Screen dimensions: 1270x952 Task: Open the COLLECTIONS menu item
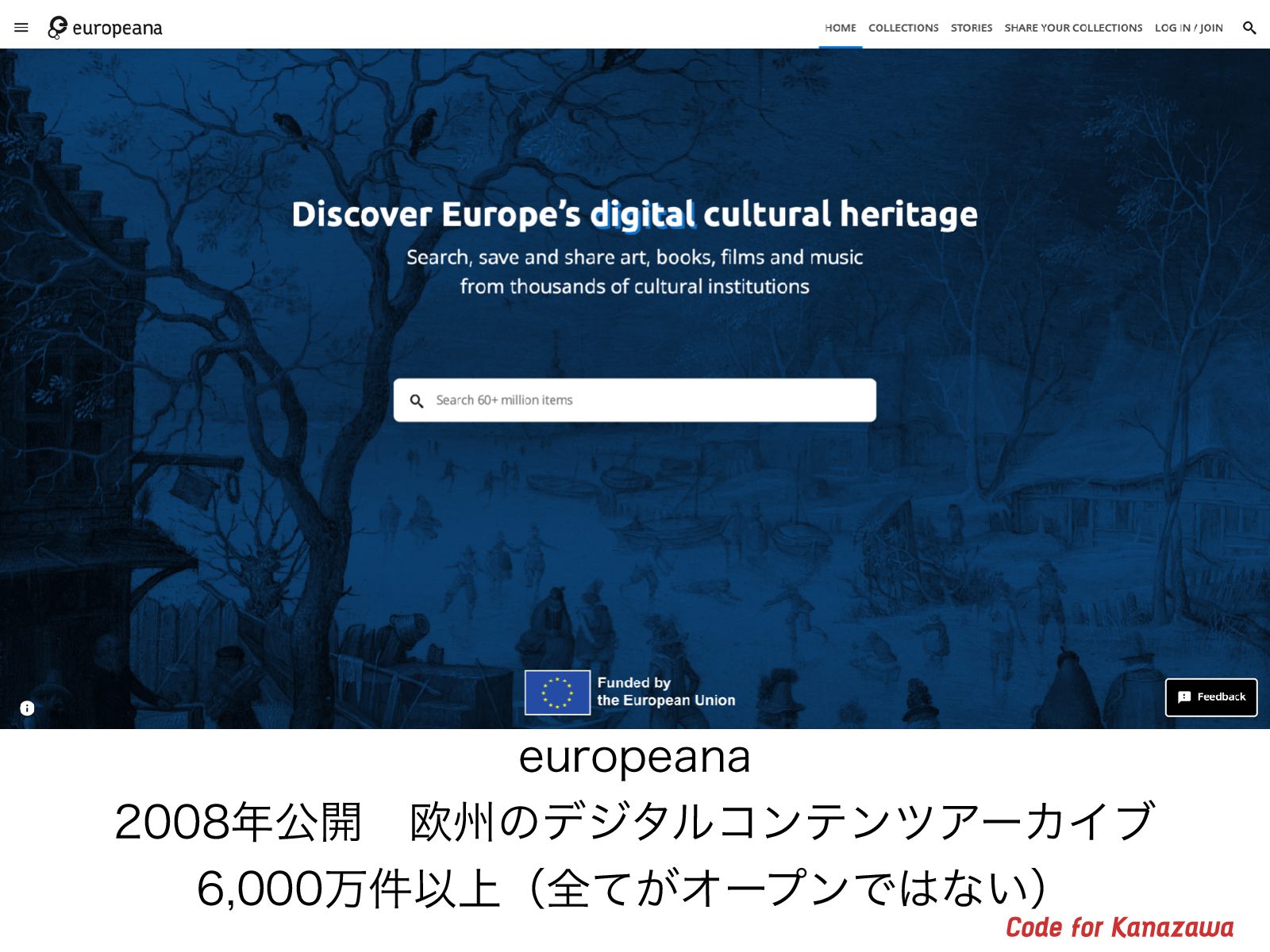point(903,28)
